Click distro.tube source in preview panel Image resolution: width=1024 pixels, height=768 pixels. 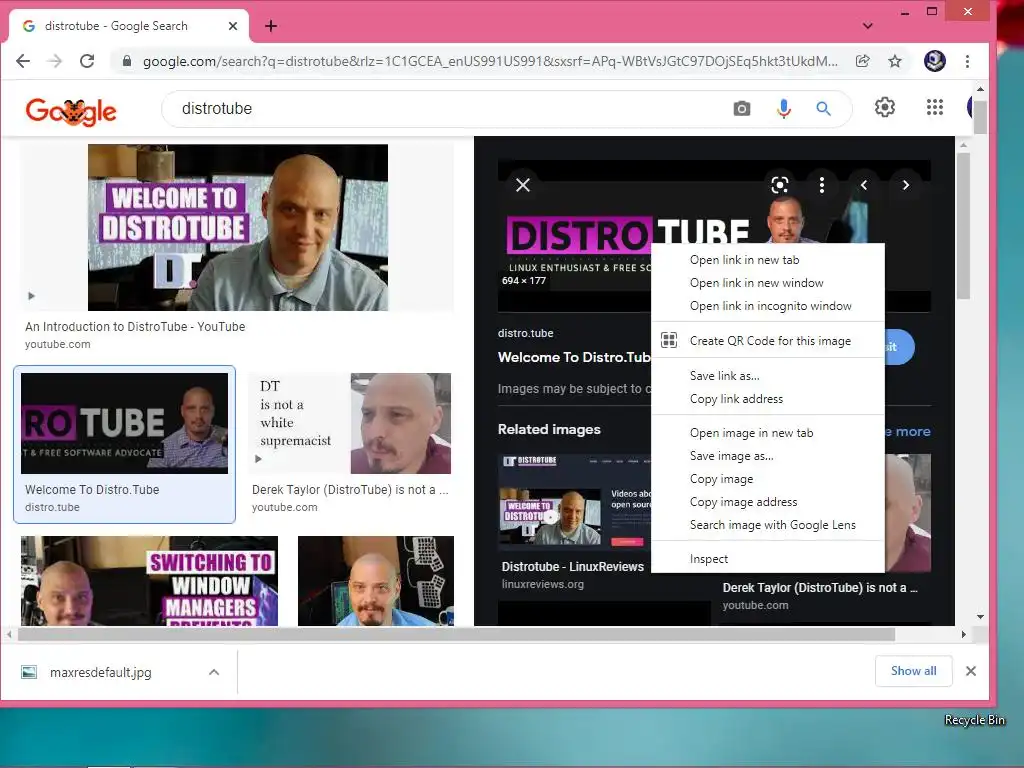(526, 333)
